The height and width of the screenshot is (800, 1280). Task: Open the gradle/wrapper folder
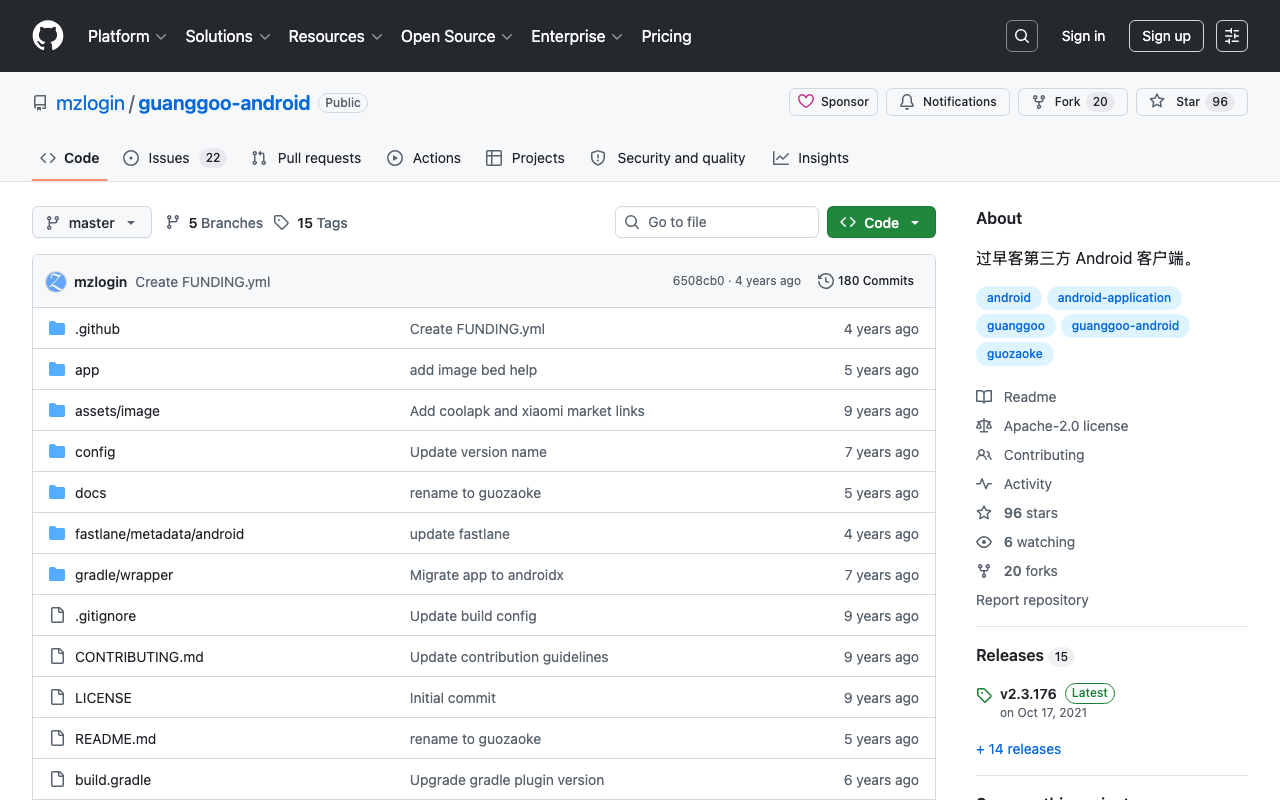coord(124,575)
